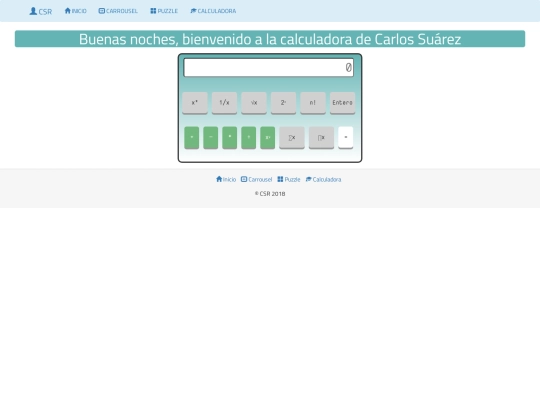This screenshot has width=540, height=405.
Task: Click the n! factorial button
Action: pos(313,103)
